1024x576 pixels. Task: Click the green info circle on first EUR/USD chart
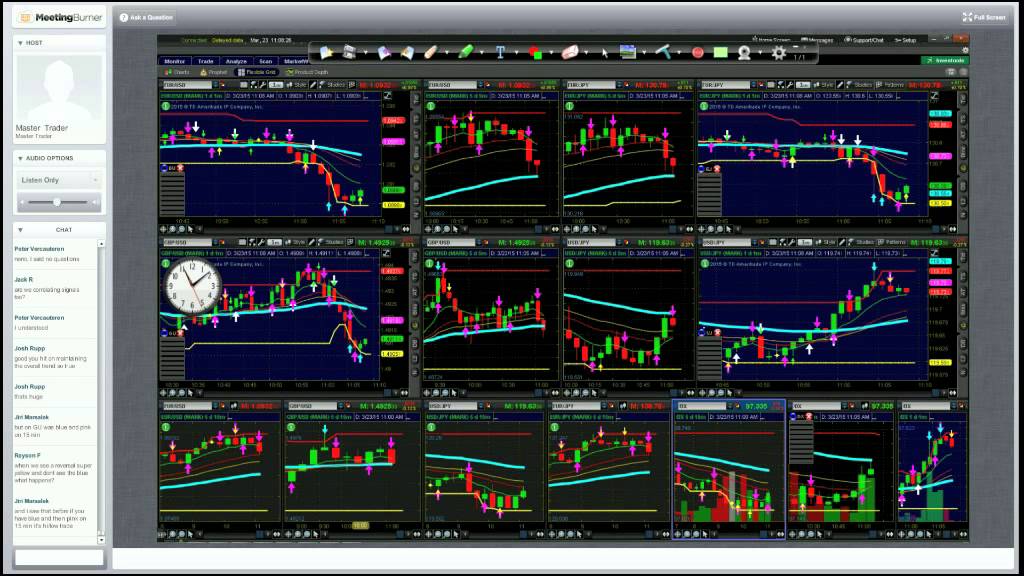coord(166,106)
